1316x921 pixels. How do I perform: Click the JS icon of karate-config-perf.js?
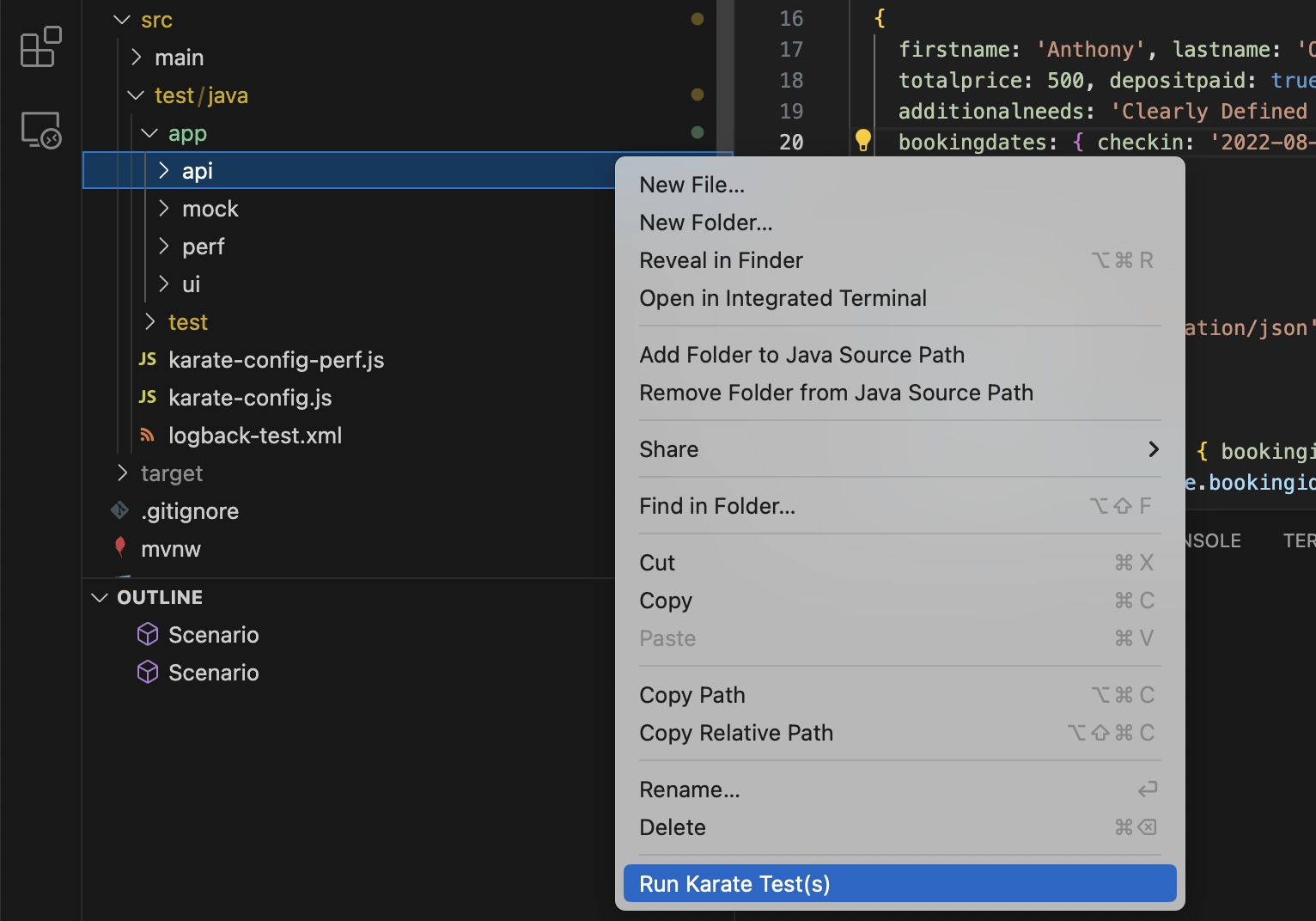point(148,359)
